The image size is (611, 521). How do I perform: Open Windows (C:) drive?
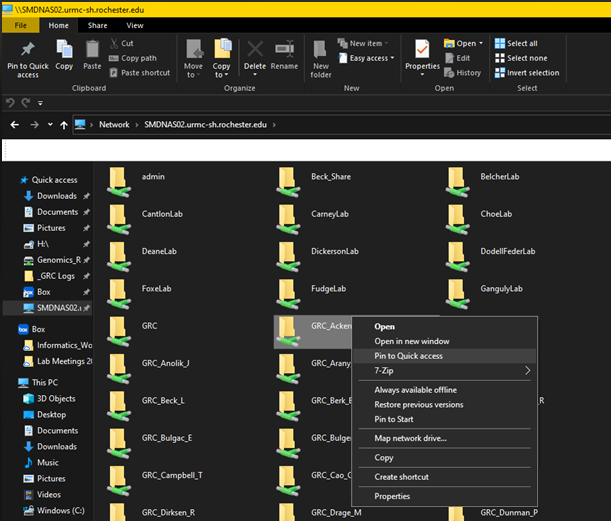point(54,510)
